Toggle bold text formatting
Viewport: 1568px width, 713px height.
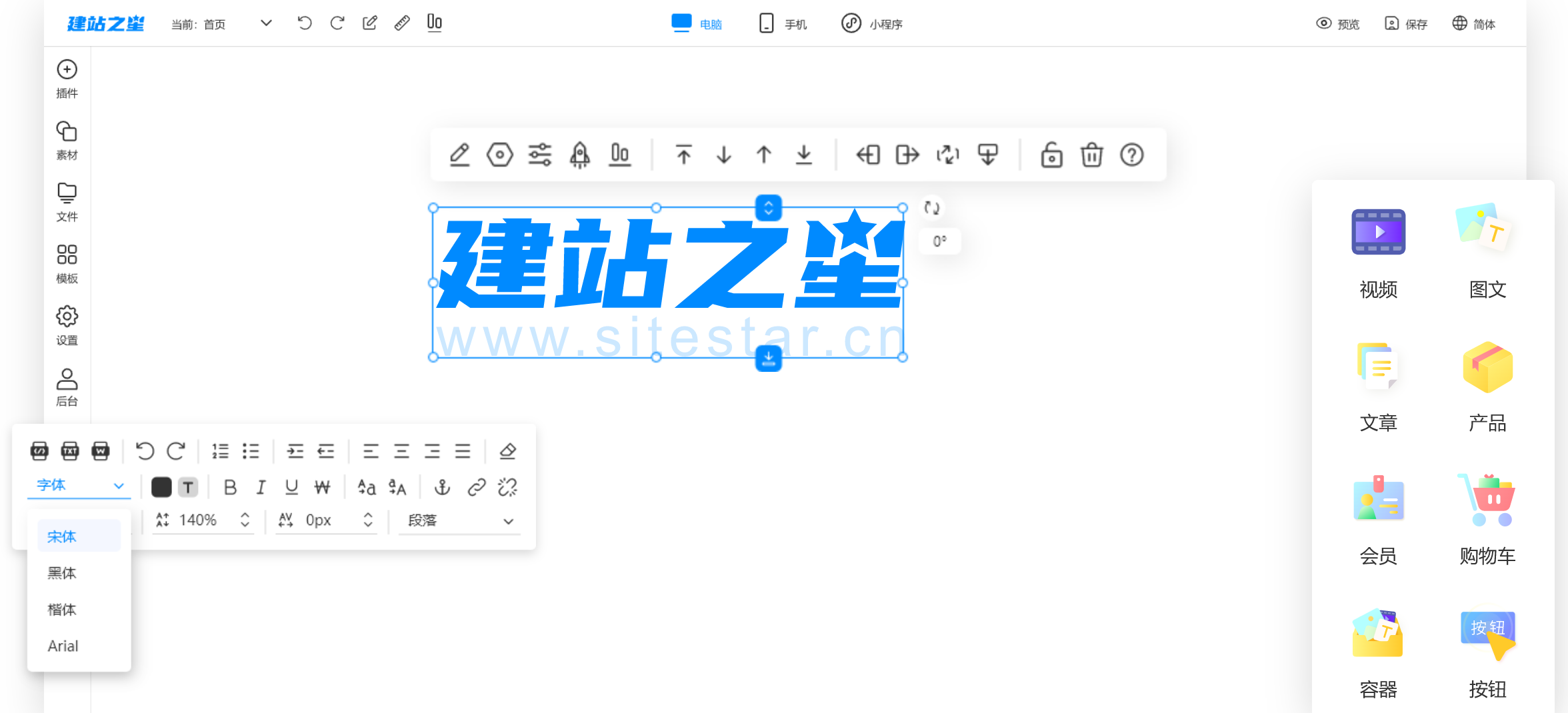point(230,488)
